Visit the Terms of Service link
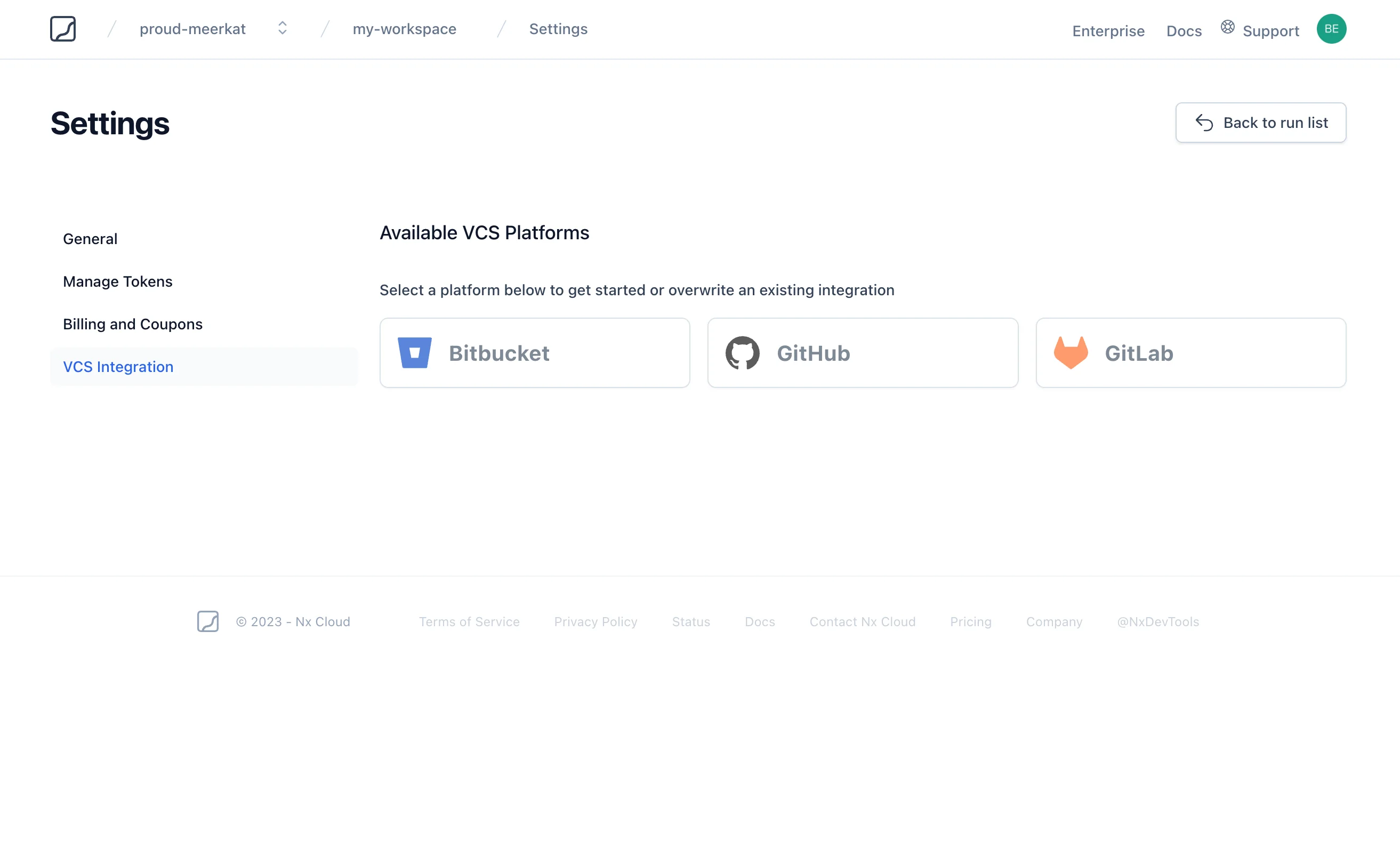The width and height of the screenshot is (1400, 842). point(469,621)
